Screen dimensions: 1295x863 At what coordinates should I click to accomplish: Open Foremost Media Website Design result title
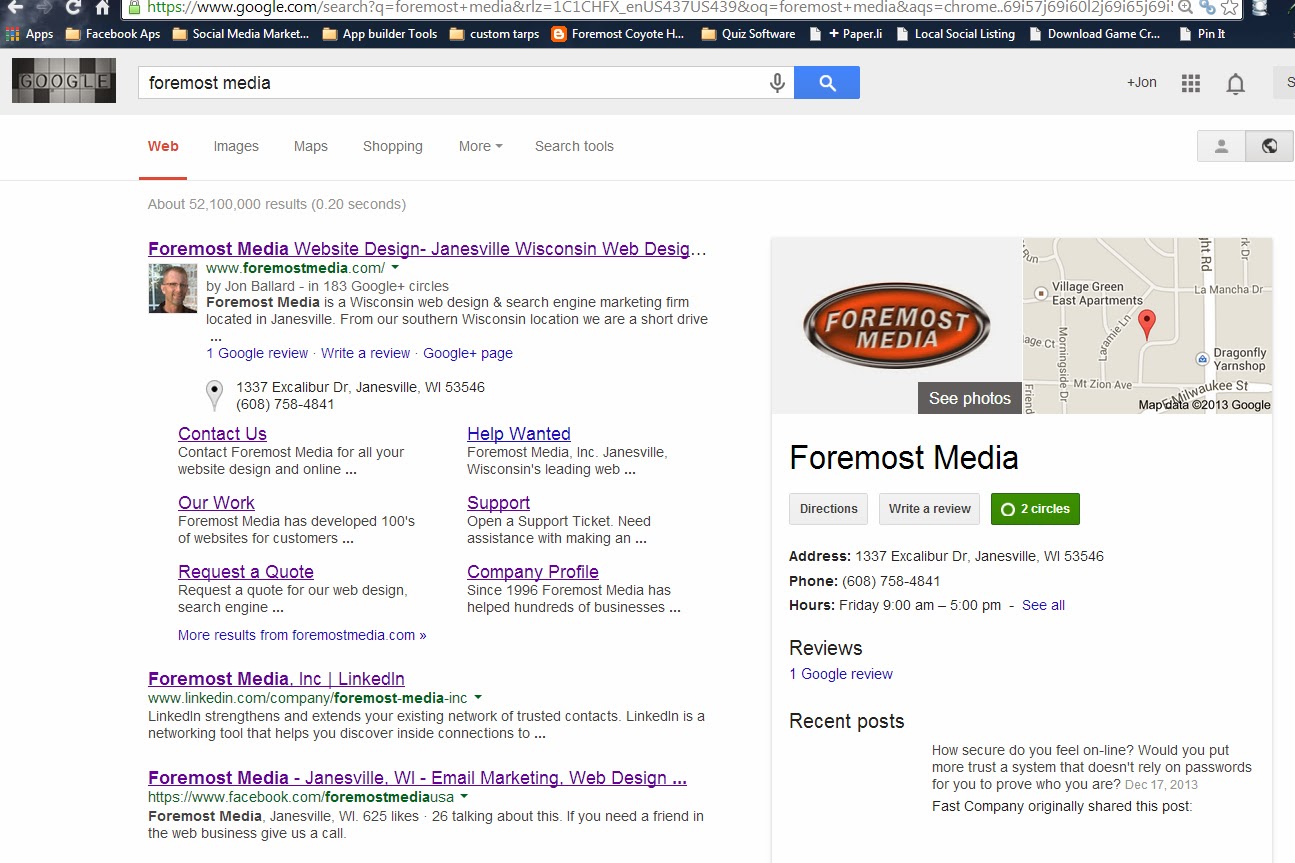tap(427, 249)
